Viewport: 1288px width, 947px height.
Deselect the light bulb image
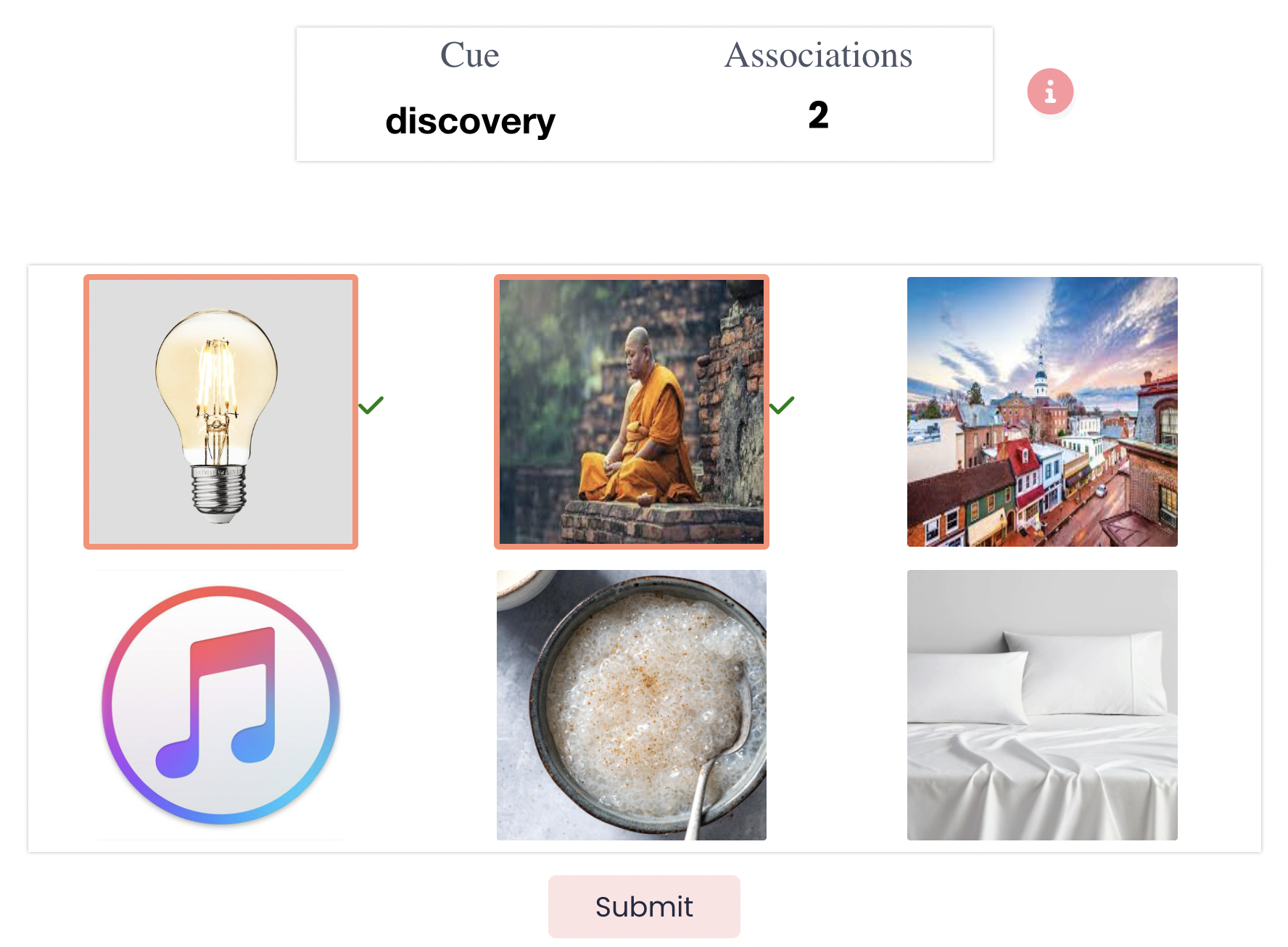point(221,412)
